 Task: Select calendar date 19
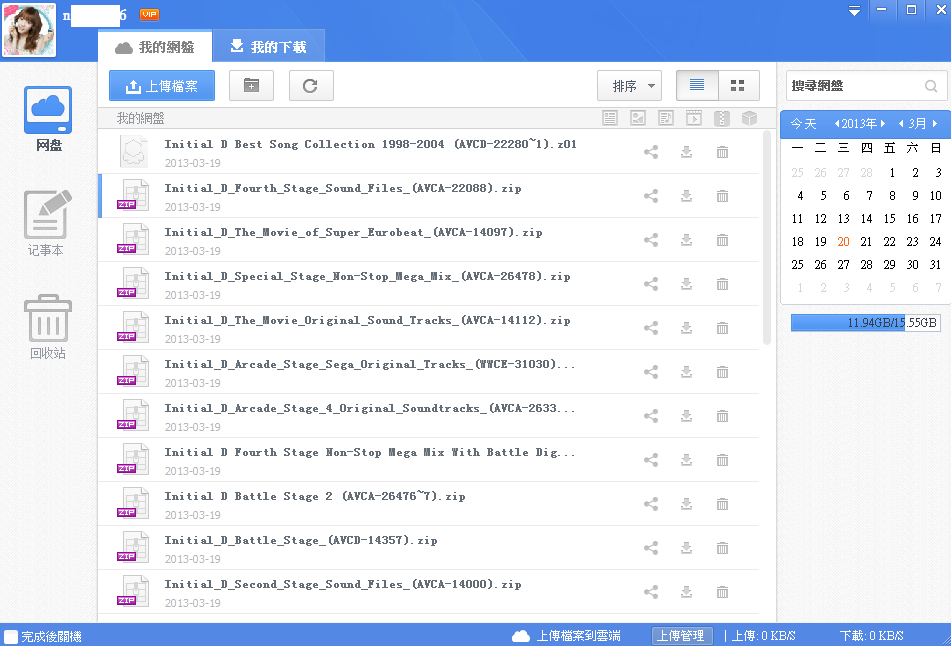(821, 241)
